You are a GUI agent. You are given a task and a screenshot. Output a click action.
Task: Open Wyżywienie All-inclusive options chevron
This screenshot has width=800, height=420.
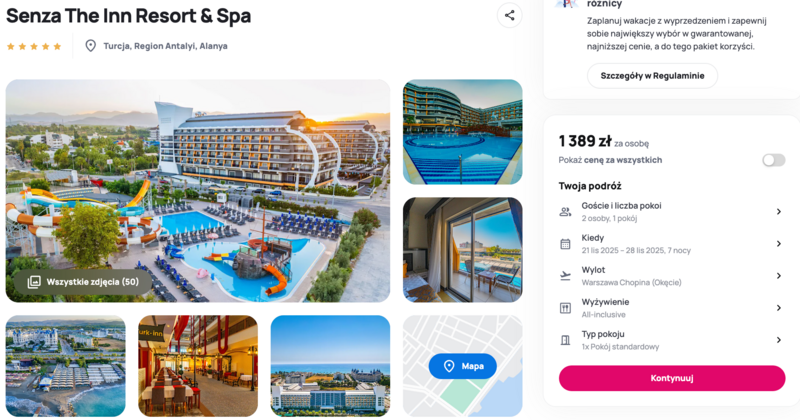779,308
